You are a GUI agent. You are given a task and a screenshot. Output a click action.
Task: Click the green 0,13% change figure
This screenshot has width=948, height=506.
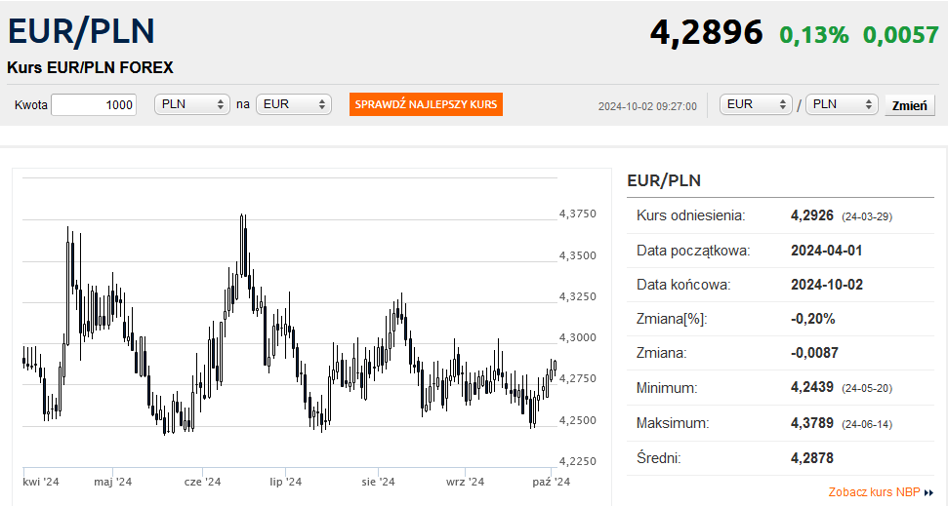tap(814, 35)
